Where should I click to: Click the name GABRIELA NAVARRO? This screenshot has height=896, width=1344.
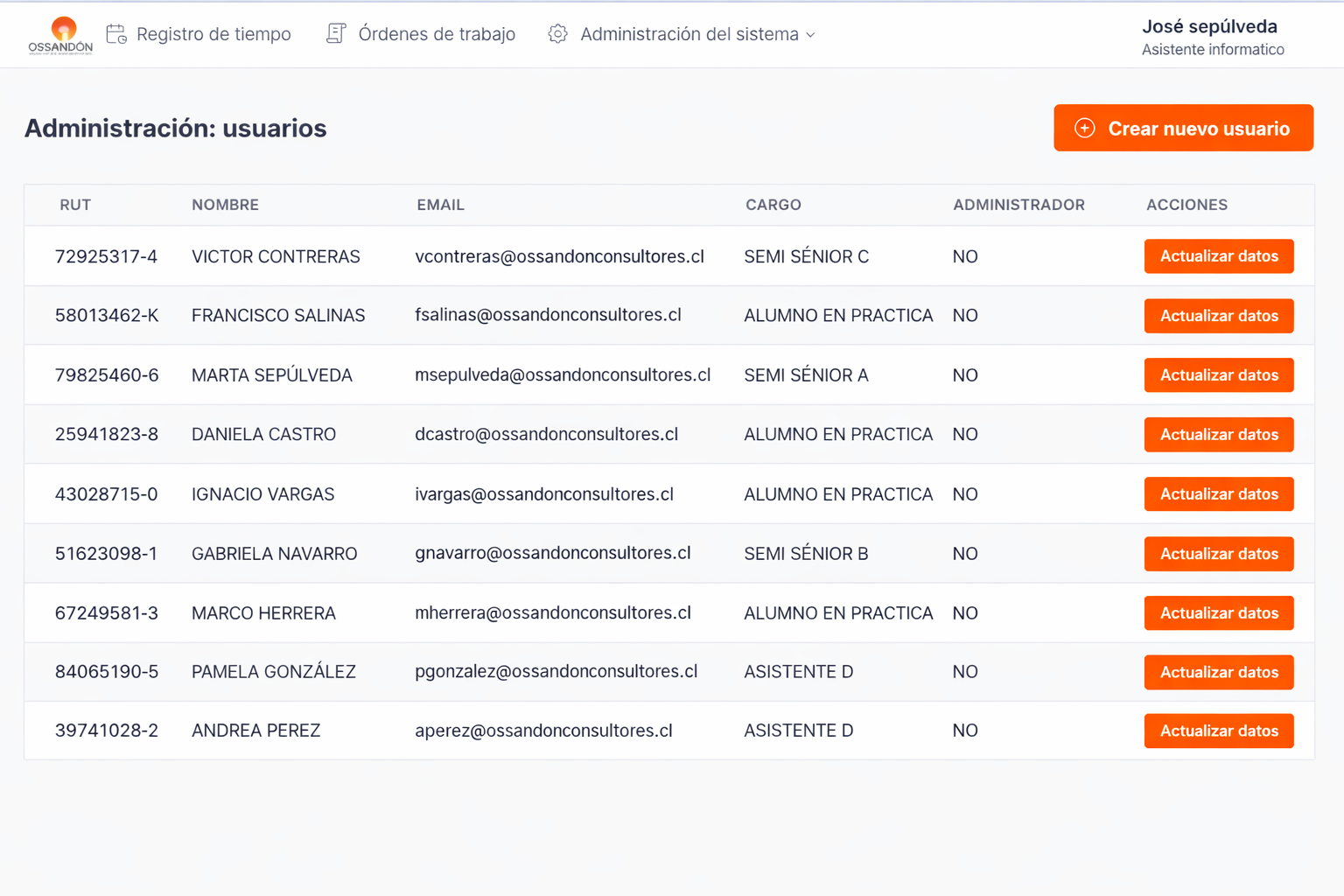click(275, 554)
